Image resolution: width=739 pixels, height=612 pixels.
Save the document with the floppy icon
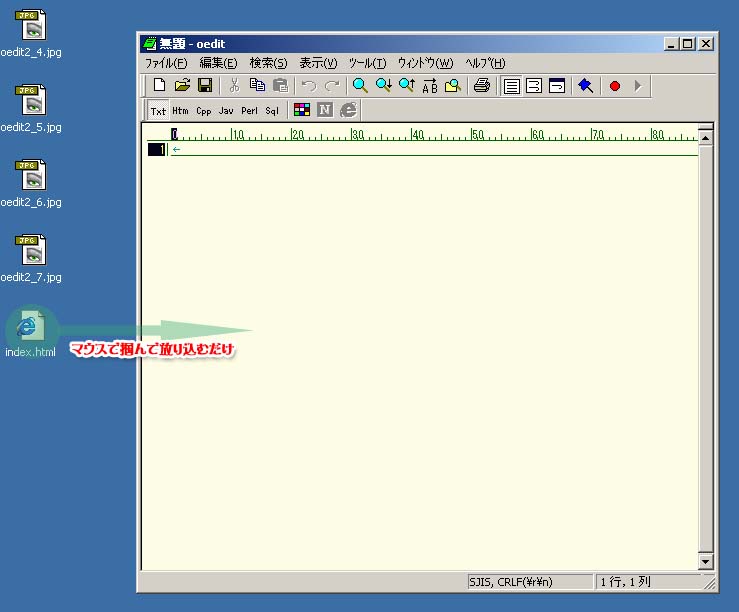204,86
